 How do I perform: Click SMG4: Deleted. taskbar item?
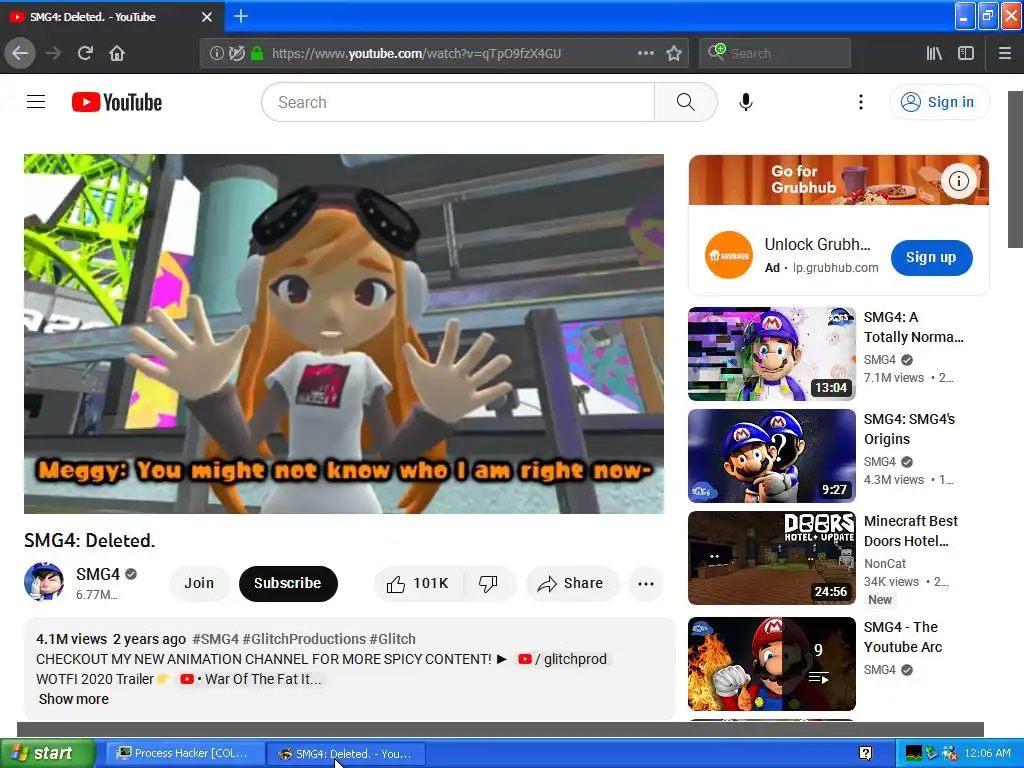pyautogui.click(x=347, y=753)
